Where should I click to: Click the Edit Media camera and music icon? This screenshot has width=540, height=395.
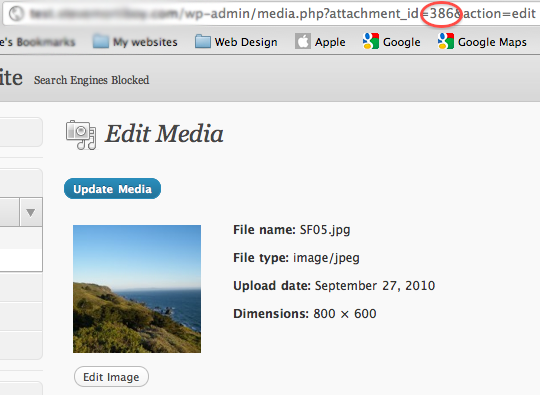(81, 135)
